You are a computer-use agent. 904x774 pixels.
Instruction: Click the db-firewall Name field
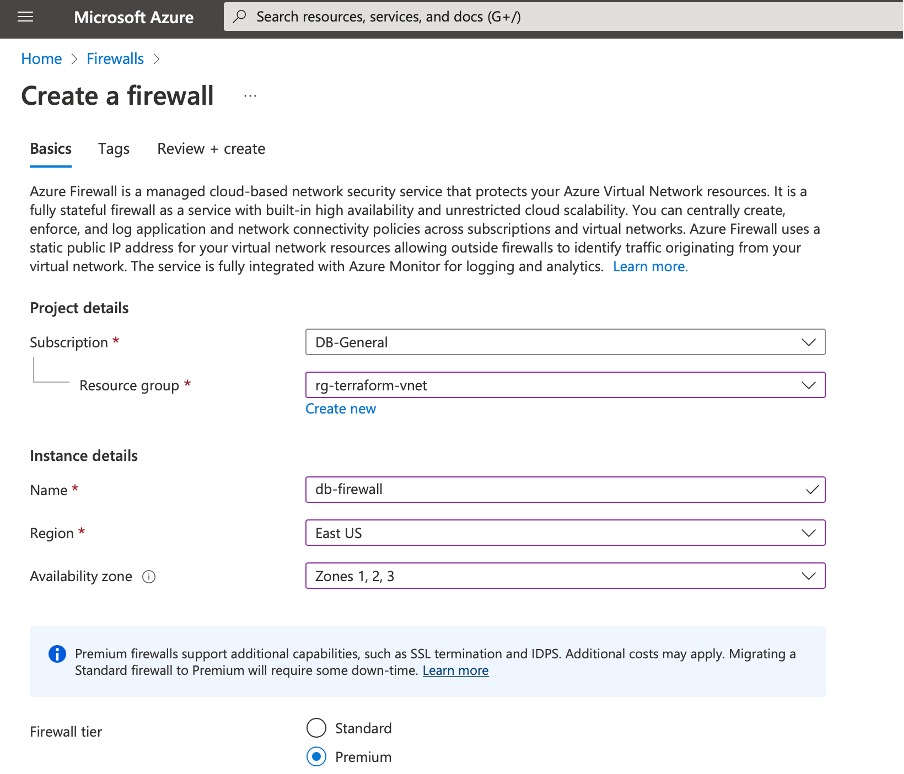click(x=565, y=490)
